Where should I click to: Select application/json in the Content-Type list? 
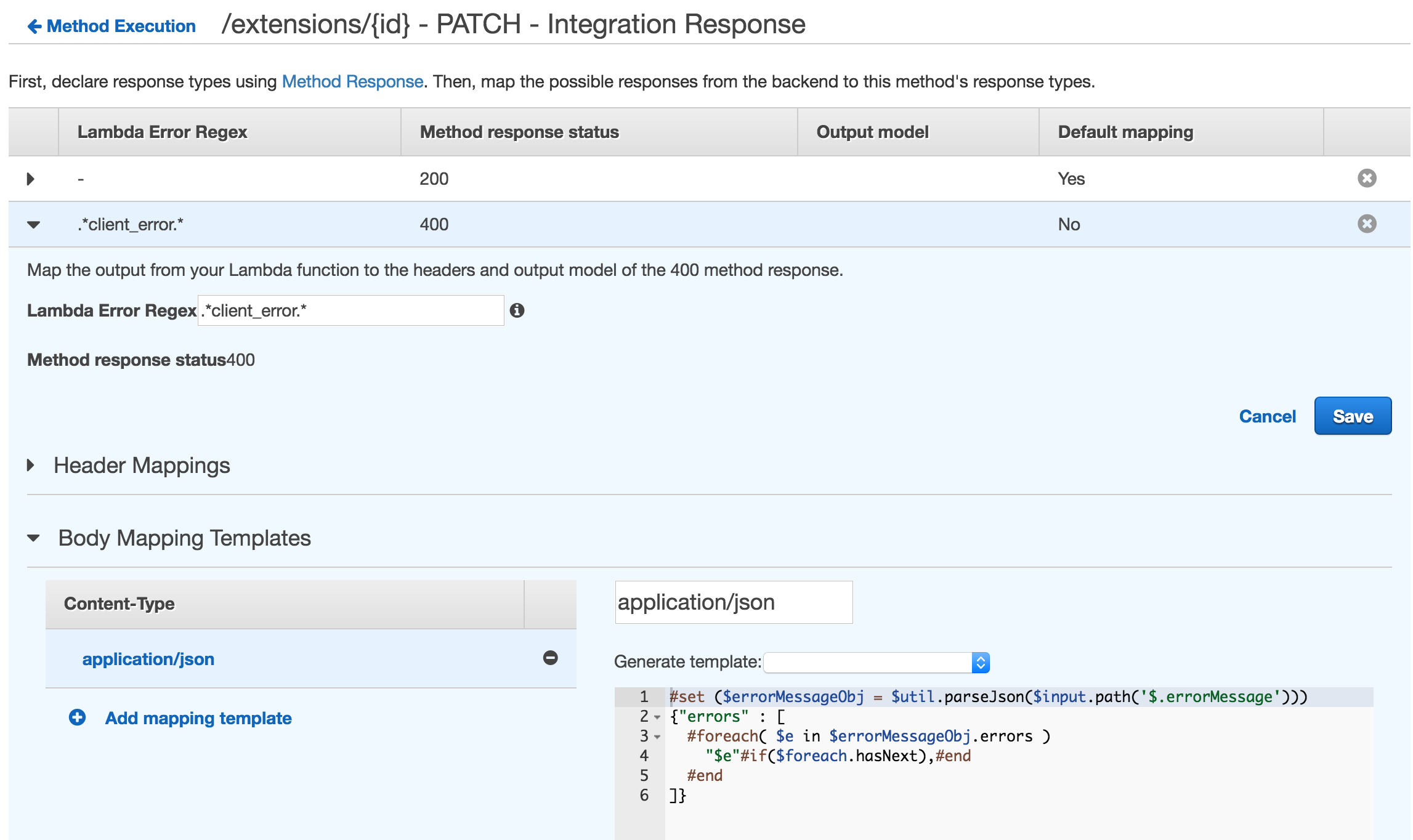[148, 658]
